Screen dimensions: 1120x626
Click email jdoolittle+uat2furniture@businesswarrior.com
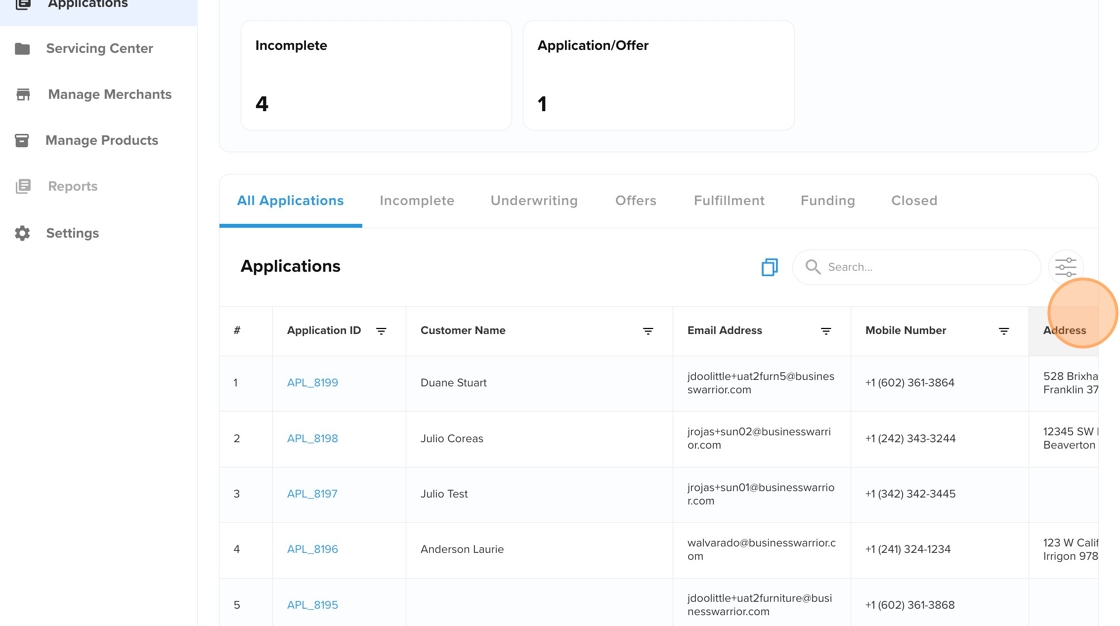tap(760, 605)
